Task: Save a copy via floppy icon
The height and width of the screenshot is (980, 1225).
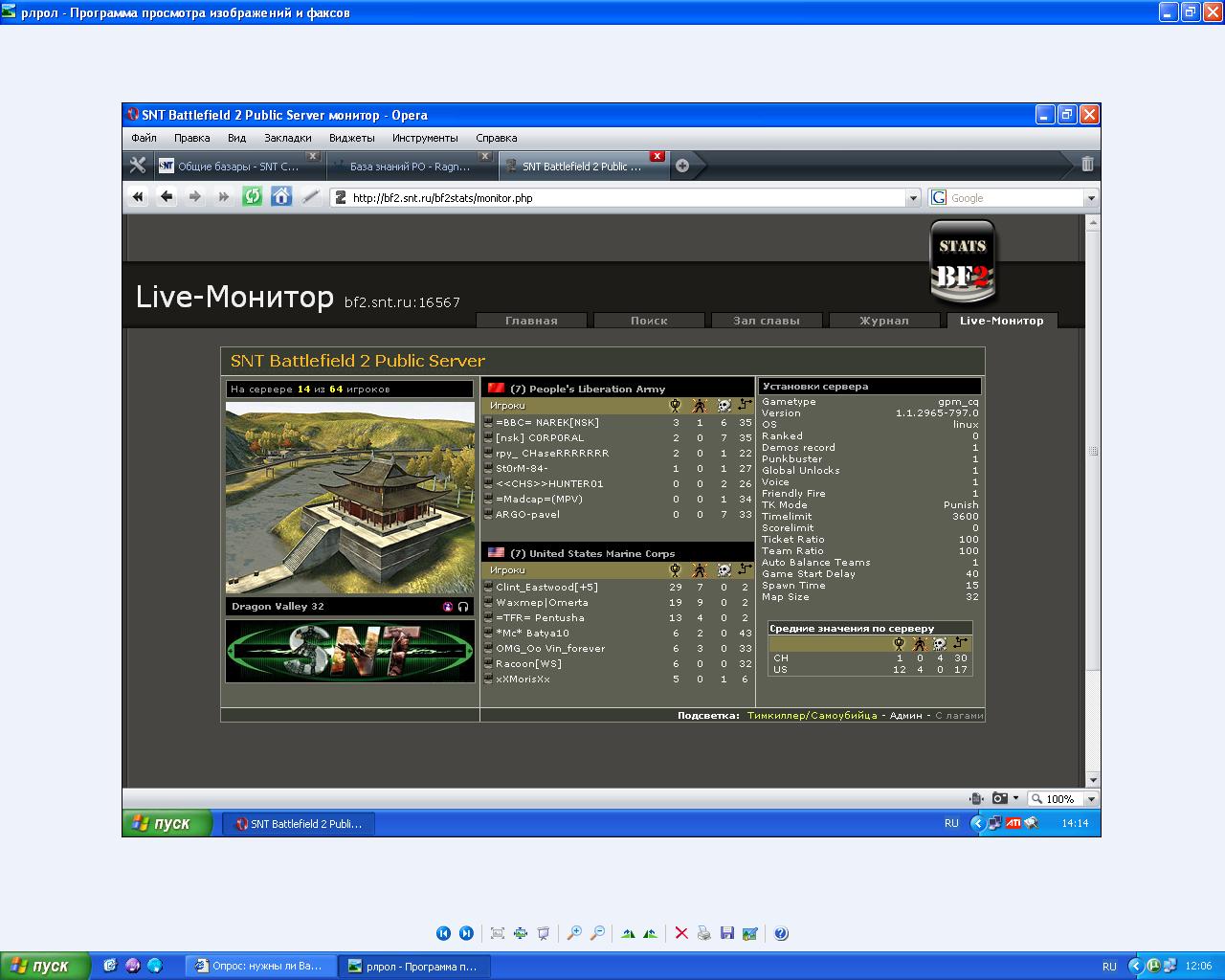Action: pos(727,933)
